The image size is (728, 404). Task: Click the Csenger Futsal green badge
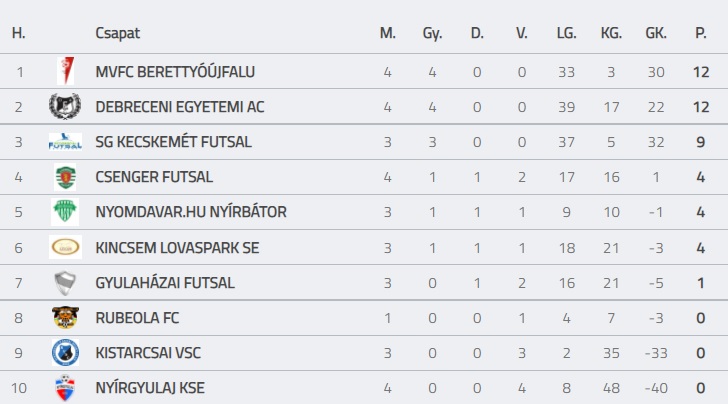pyautogui.click(x=65, y=177)
